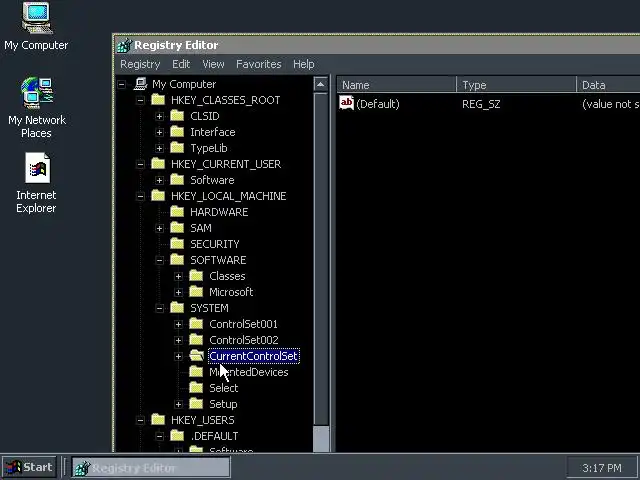Expand the Microsoft key
The width and height of the screenshot is (640, 480).
(x=178, y=292)
